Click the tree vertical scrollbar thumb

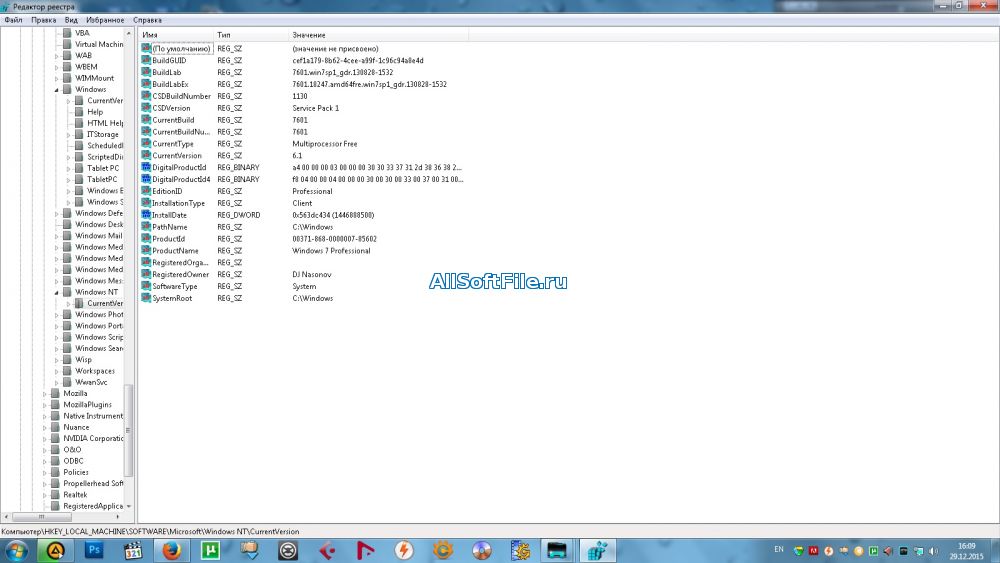click(x=128, y=430)
